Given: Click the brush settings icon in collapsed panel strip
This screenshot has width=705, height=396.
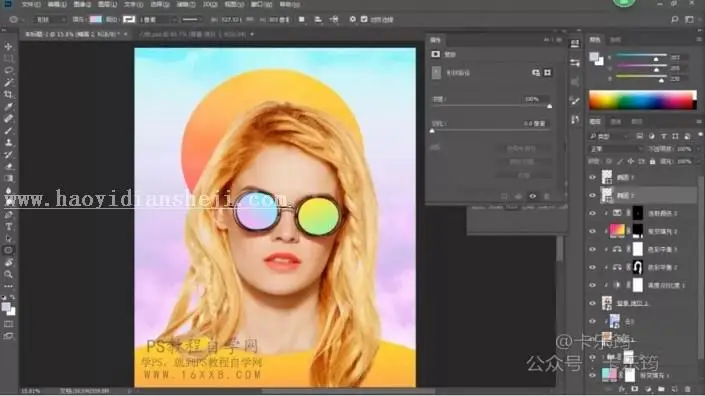Looking at the screenshot, I should 575,101.
